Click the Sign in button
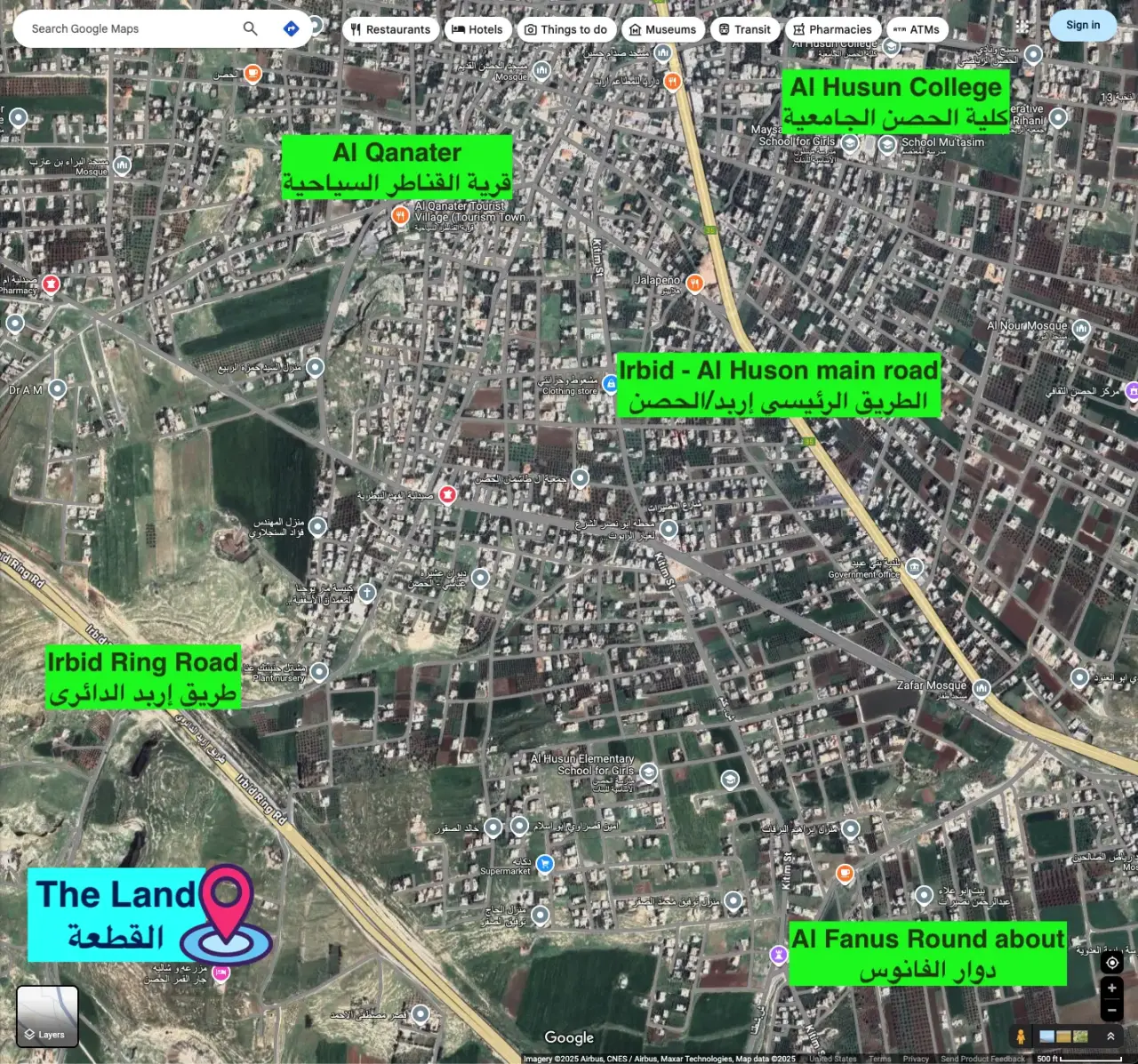The width and height of the screenshot is (1138, 1064). 1083,25
